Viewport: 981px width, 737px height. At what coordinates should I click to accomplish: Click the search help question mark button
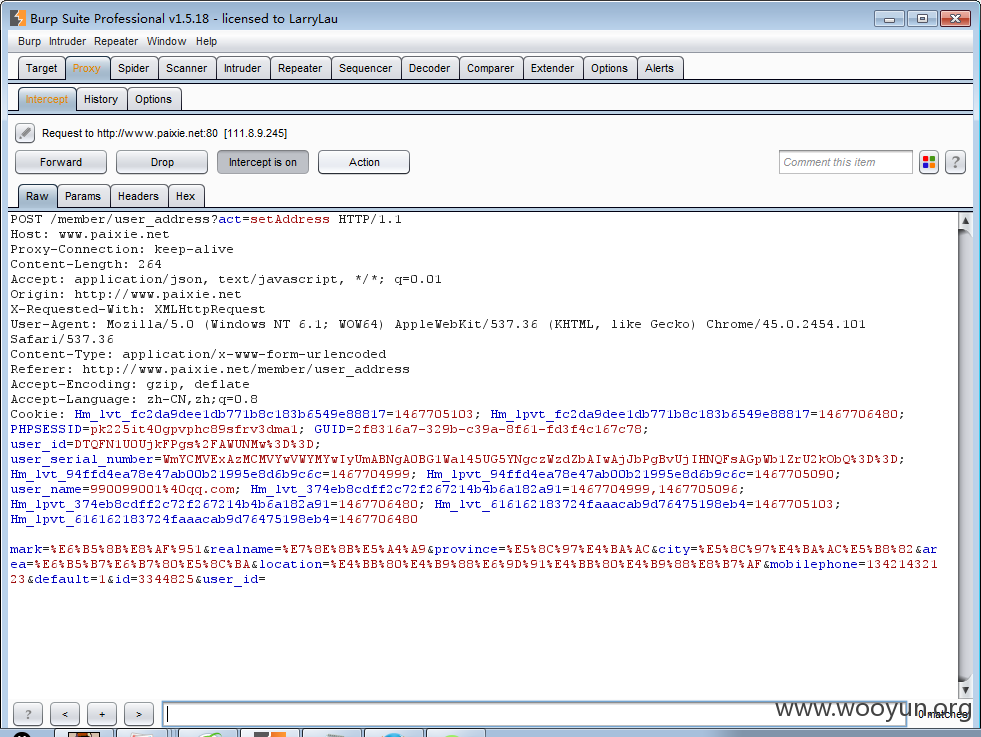point(28,714)
